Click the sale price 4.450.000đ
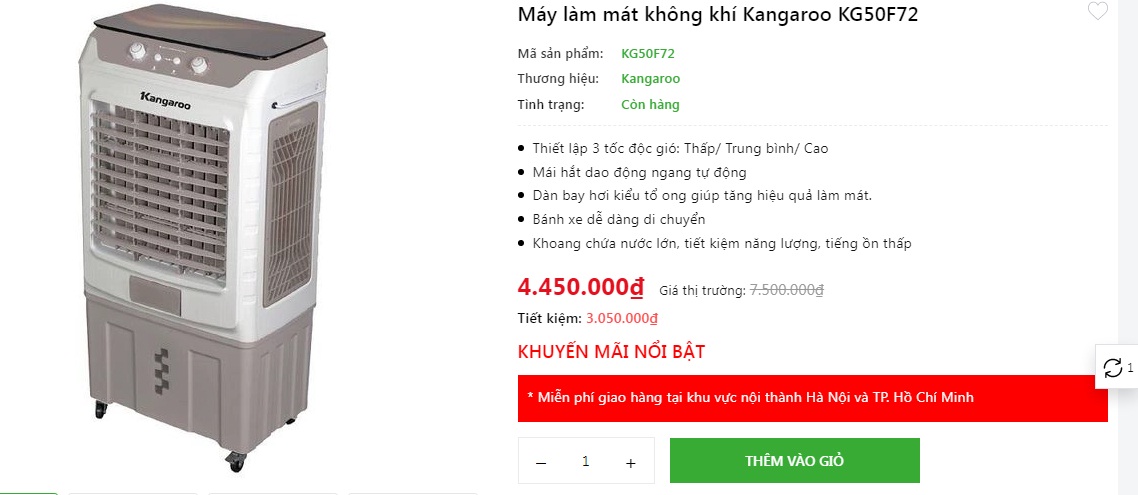This screenshot has width=1138, height=495. pyautogui.click(x=580, y=288)
